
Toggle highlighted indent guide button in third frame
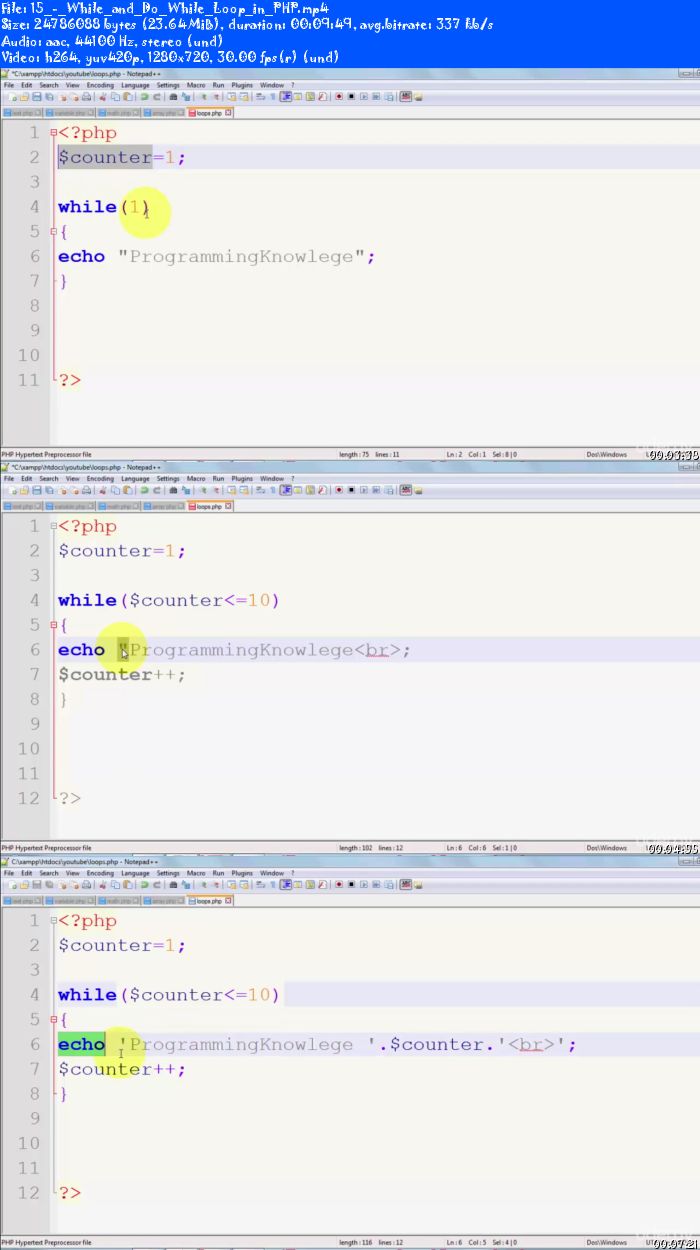pyautogui.click(x=286, y=885)
